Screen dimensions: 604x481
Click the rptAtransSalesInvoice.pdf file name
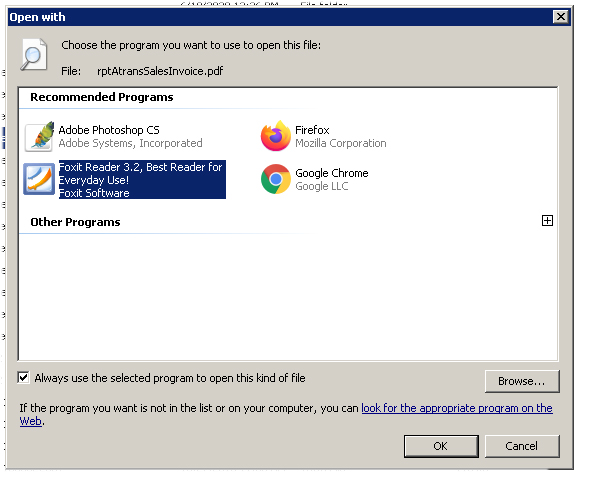(160, 71)
